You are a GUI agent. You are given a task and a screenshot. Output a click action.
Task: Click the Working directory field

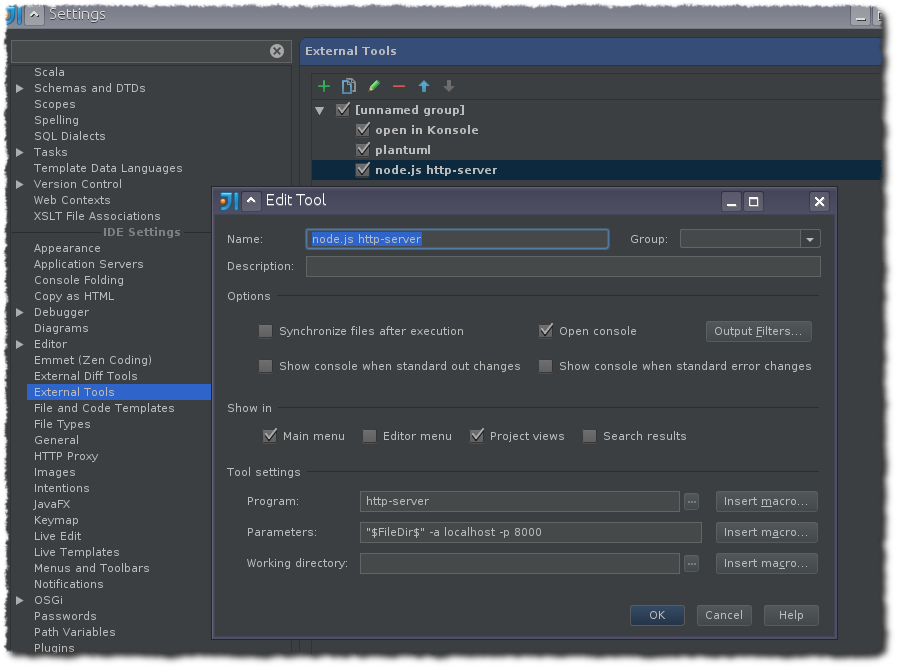519,564
